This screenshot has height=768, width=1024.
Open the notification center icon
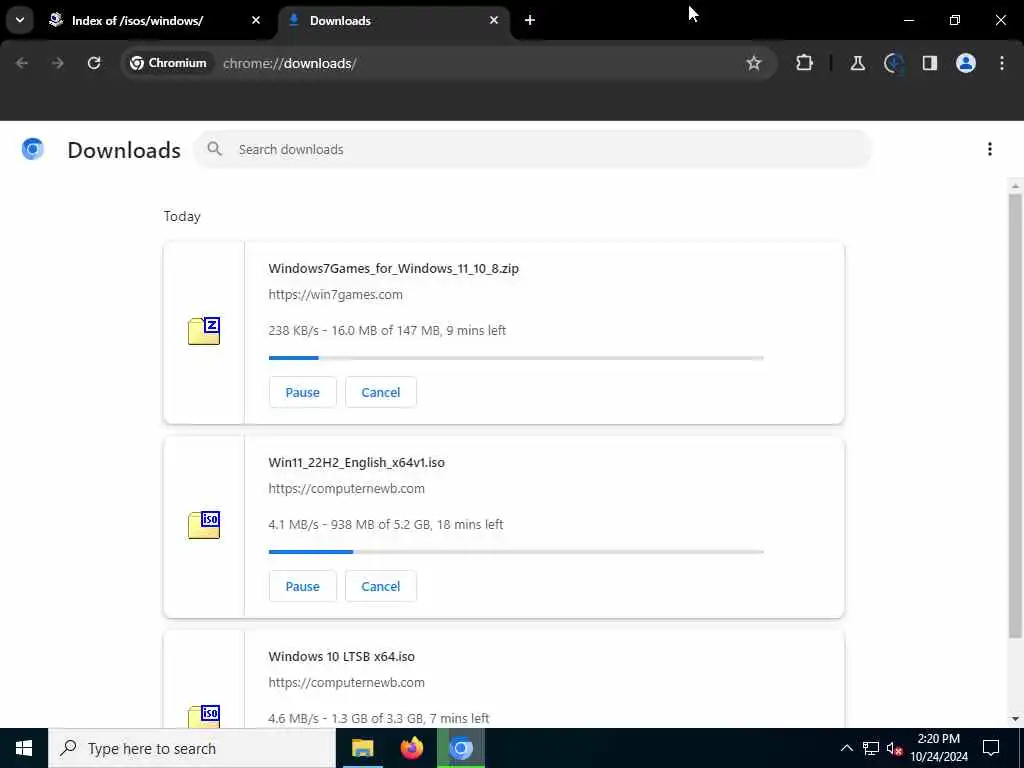click(991, 748)
